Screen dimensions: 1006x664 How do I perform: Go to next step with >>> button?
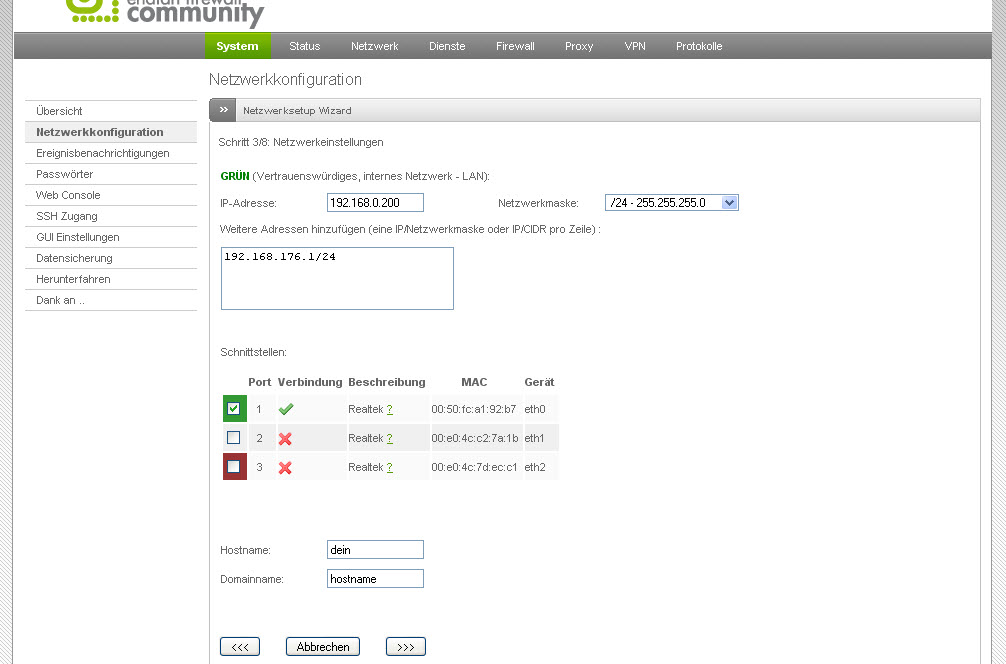[405, 647]
